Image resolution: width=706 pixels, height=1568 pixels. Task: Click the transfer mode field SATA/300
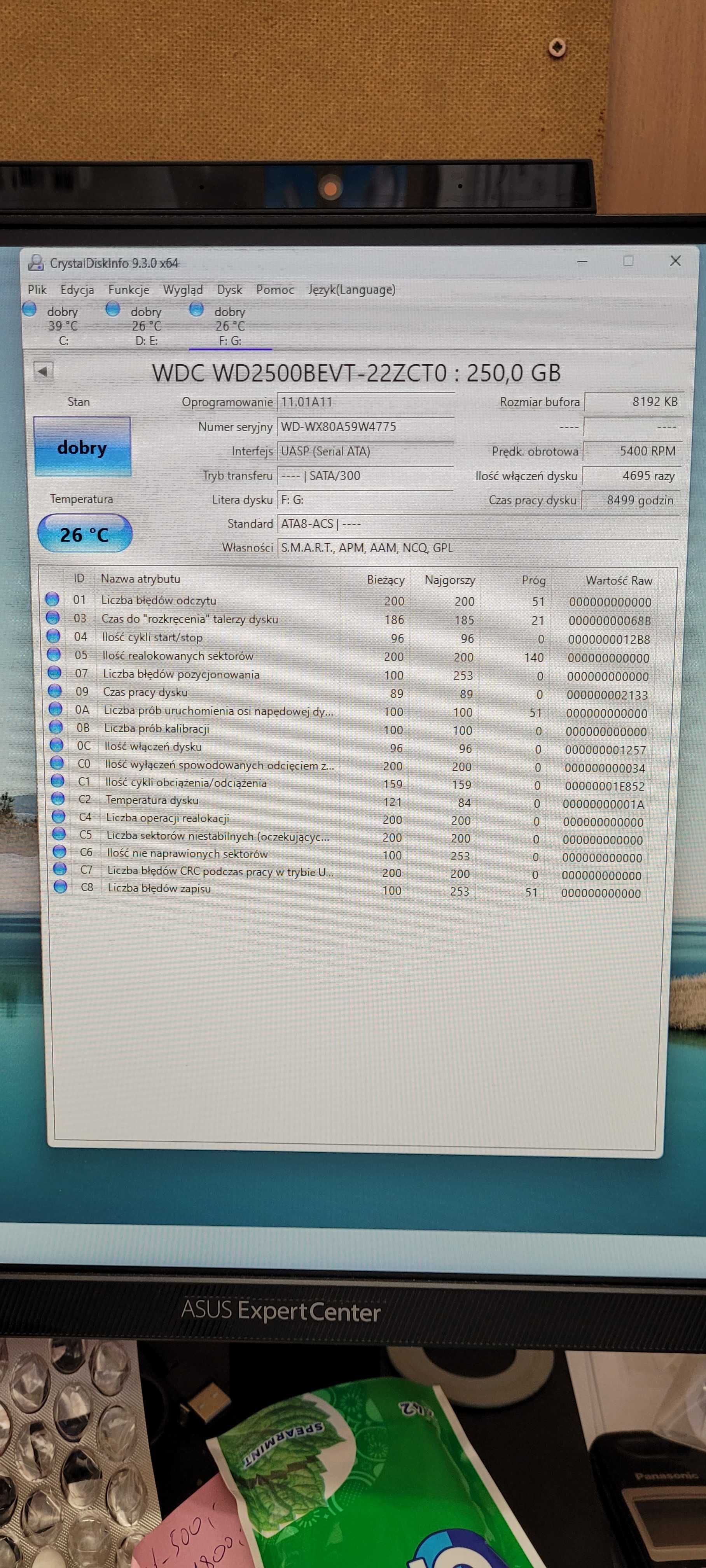(365, 475)
